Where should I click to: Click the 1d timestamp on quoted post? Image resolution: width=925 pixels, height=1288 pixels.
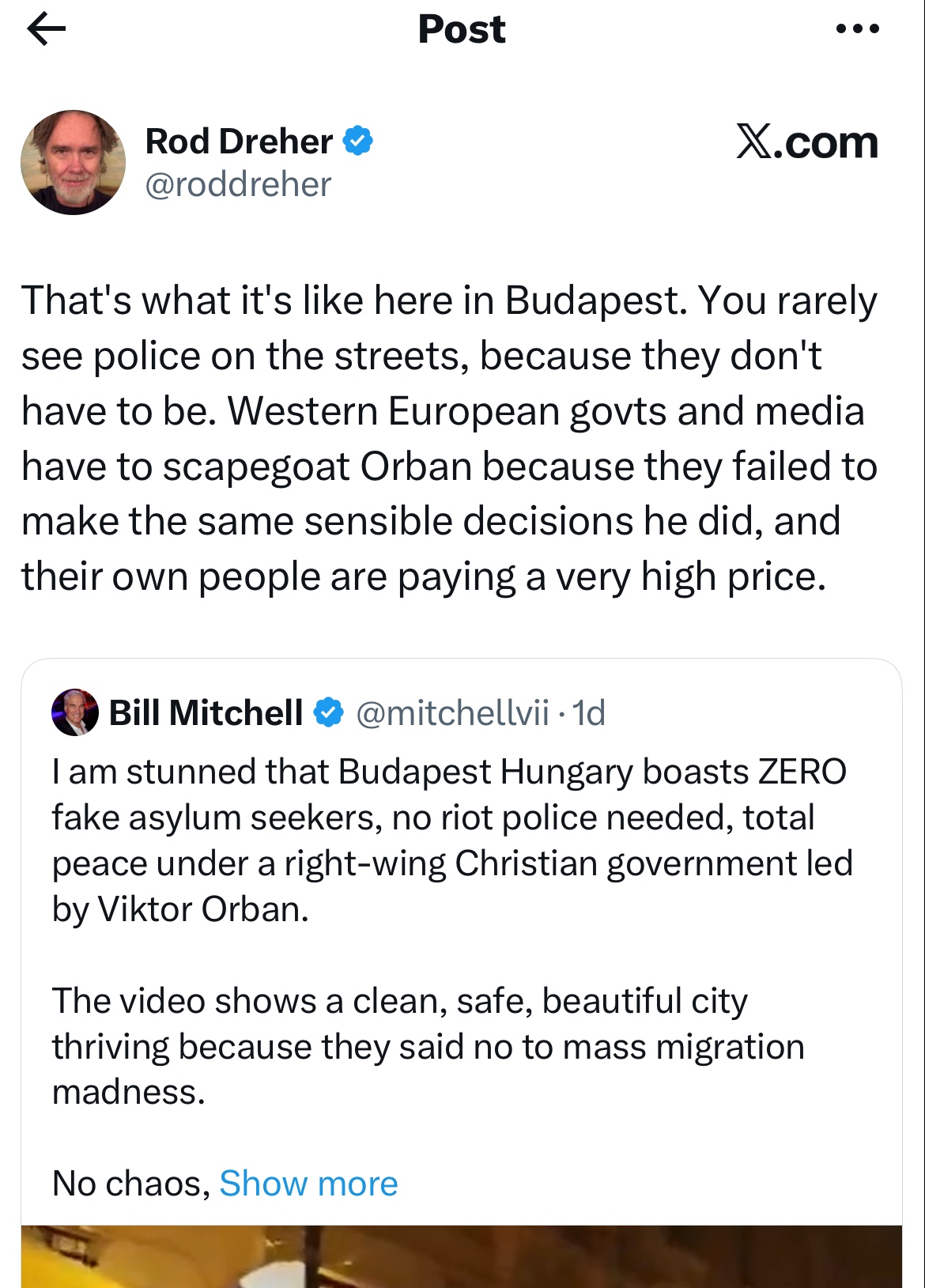[x=589, y=712]
